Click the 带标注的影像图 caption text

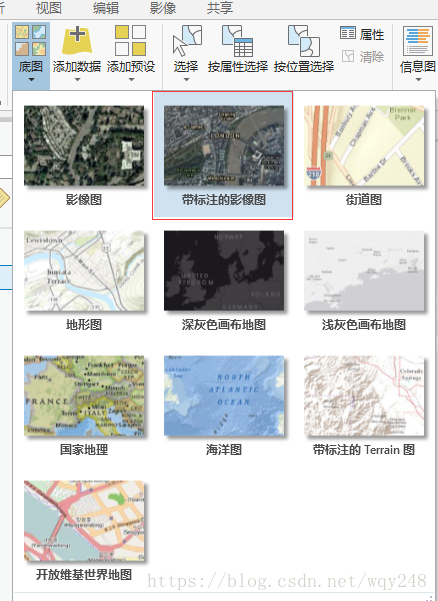(x=224, y=200)
